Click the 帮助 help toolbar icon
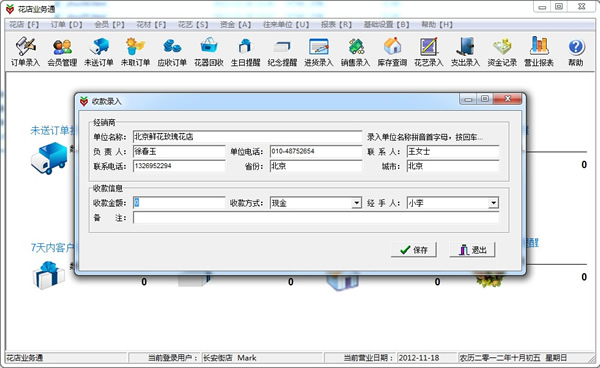The height and width of the screenshot is (368, 600). tap(576, 52)
